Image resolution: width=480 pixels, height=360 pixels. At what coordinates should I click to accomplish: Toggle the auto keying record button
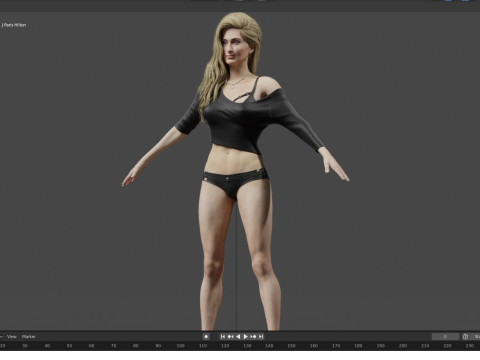tap(206, 337)
